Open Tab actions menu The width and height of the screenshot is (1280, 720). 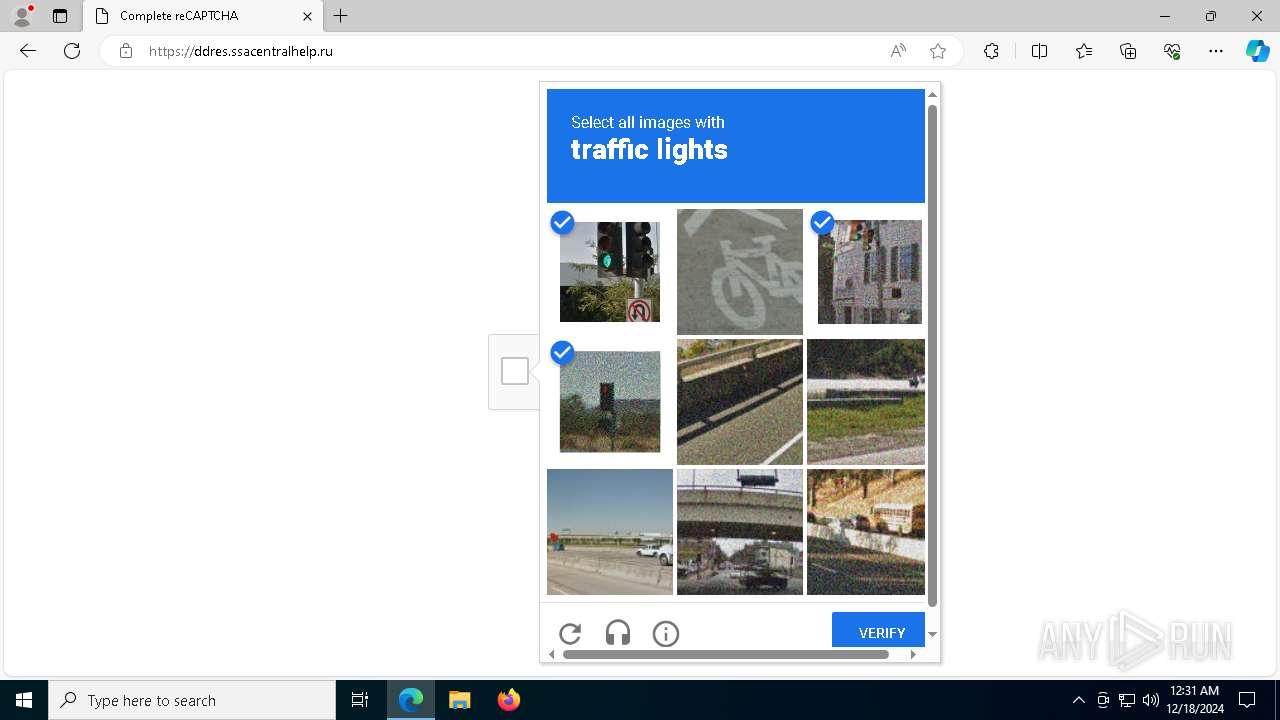pos(60,16)
